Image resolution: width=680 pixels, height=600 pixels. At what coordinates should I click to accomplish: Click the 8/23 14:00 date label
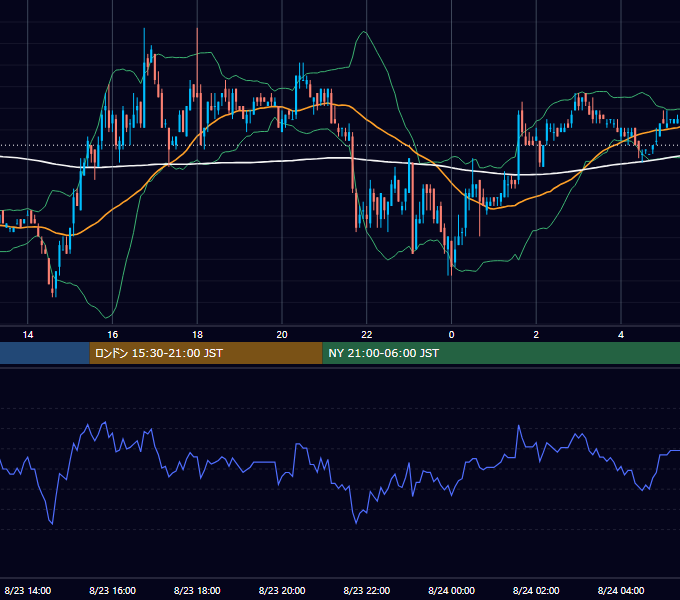(28, 590)
